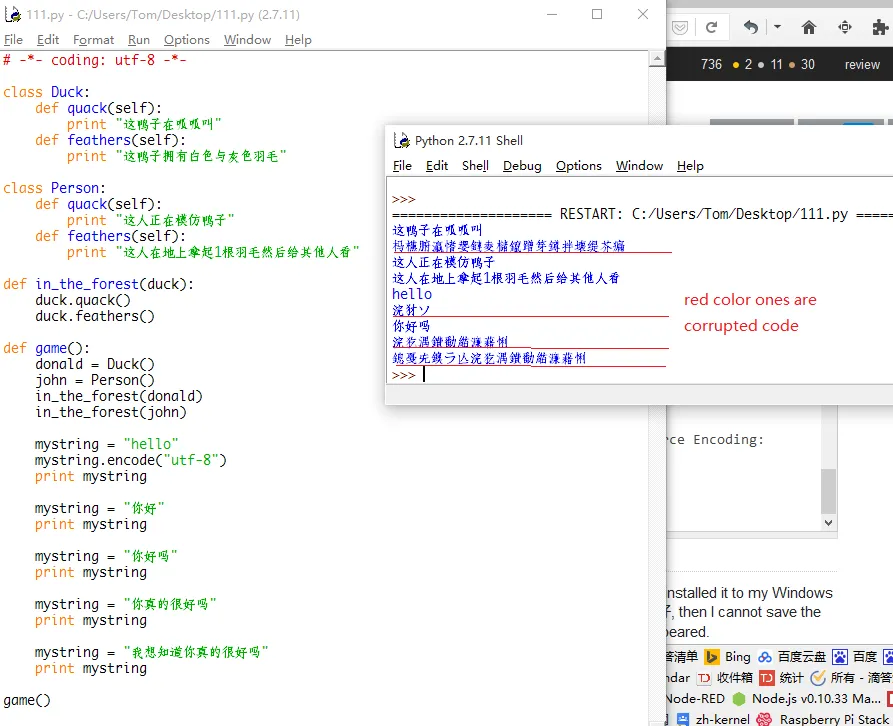
Task: Open the Format menu in 111.py
Action: (93, 40)
